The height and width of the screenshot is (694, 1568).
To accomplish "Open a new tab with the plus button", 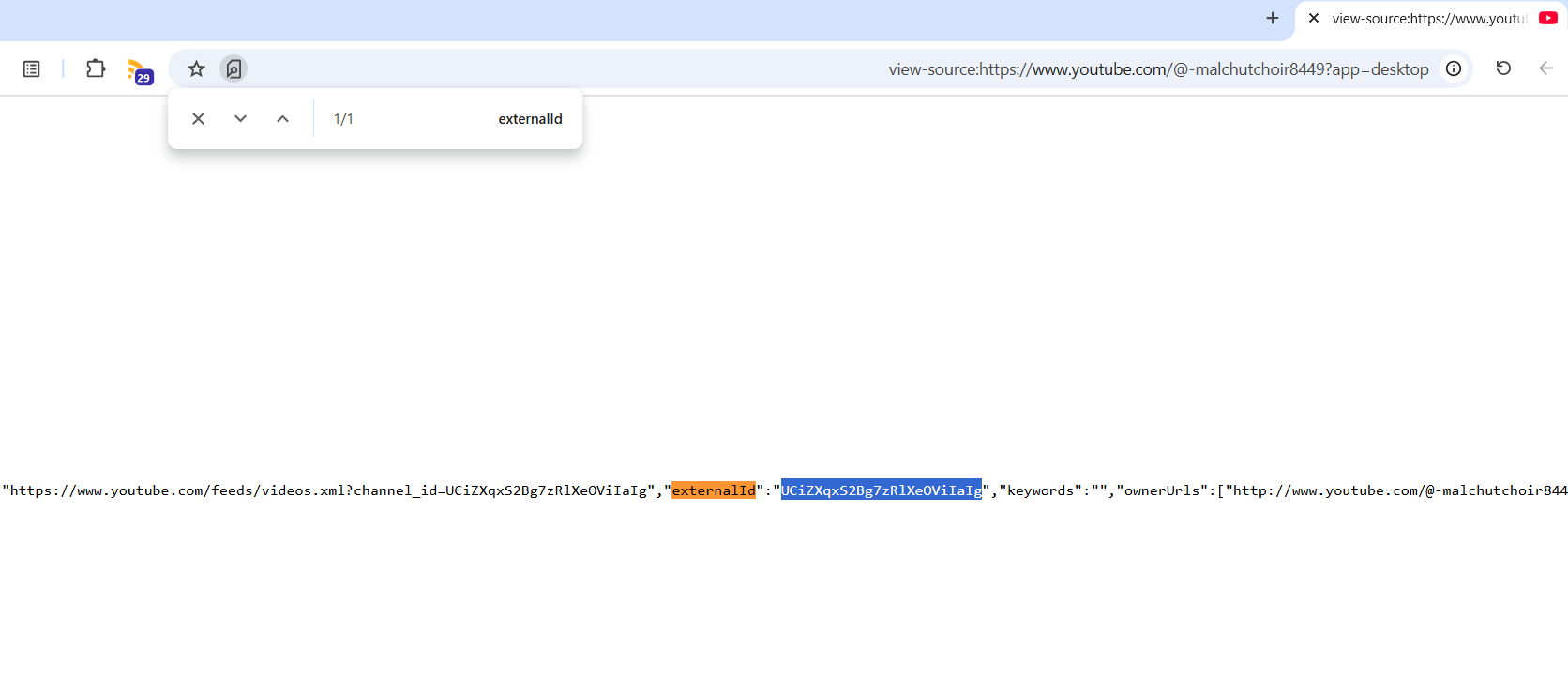I will tap(1273, 18).
